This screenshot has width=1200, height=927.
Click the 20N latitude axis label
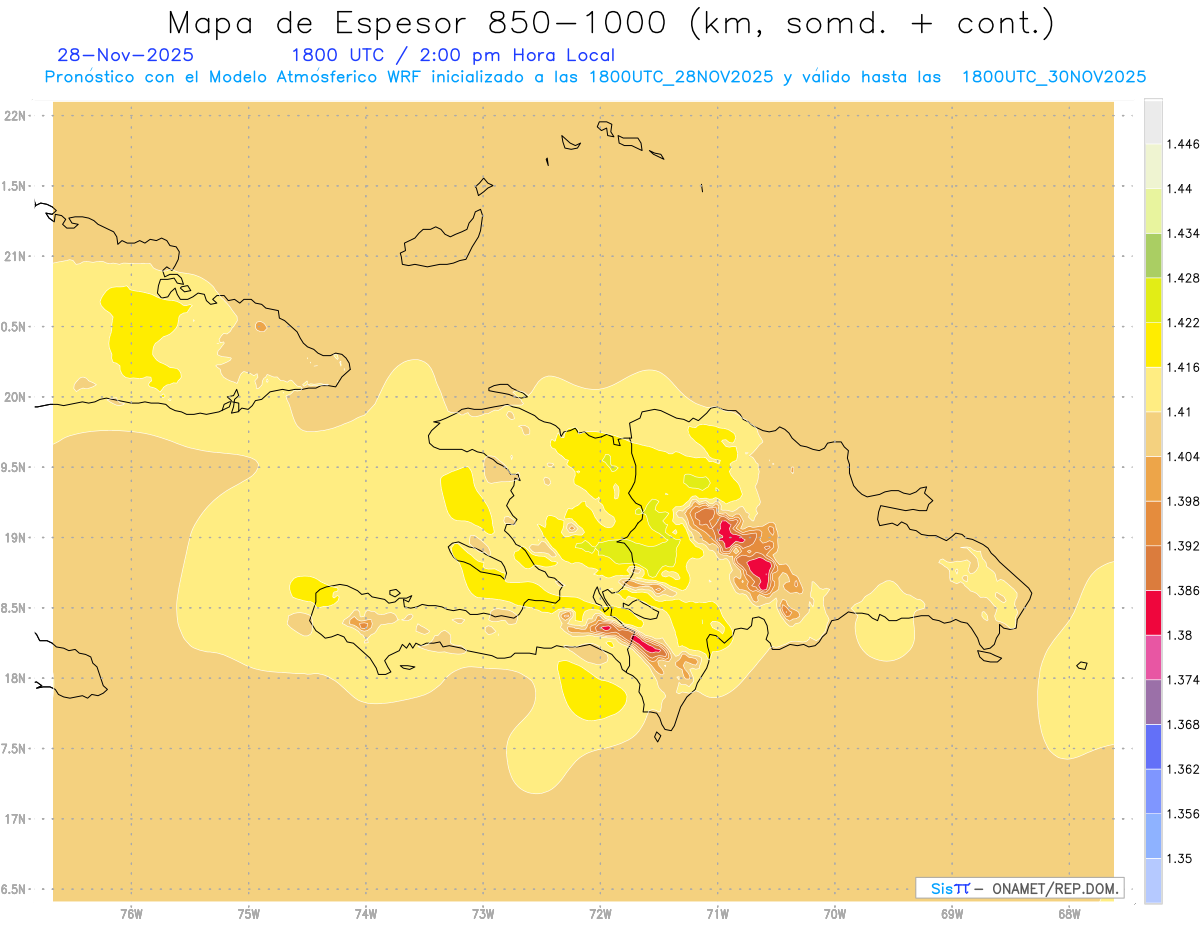(14, 397)
